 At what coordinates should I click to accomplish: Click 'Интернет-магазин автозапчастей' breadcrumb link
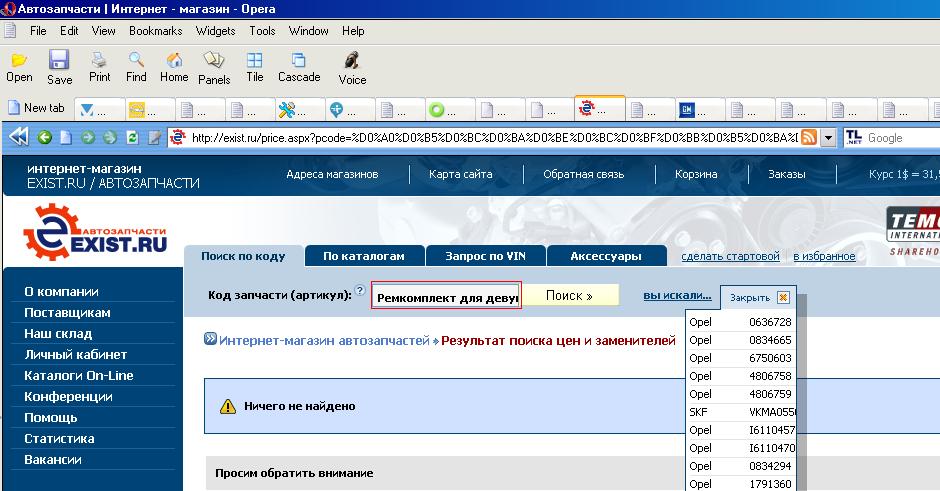324,341
